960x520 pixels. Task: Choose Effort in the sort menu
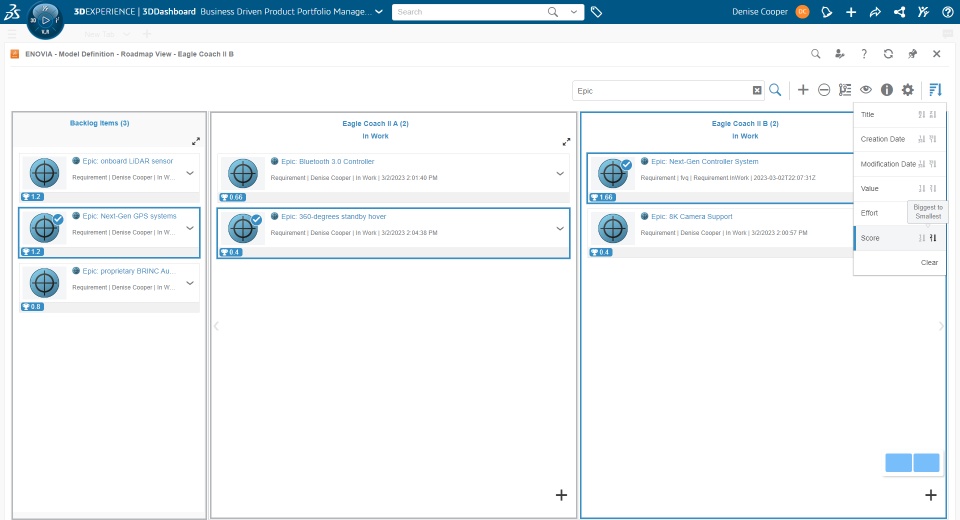click(x=869, y=213)
